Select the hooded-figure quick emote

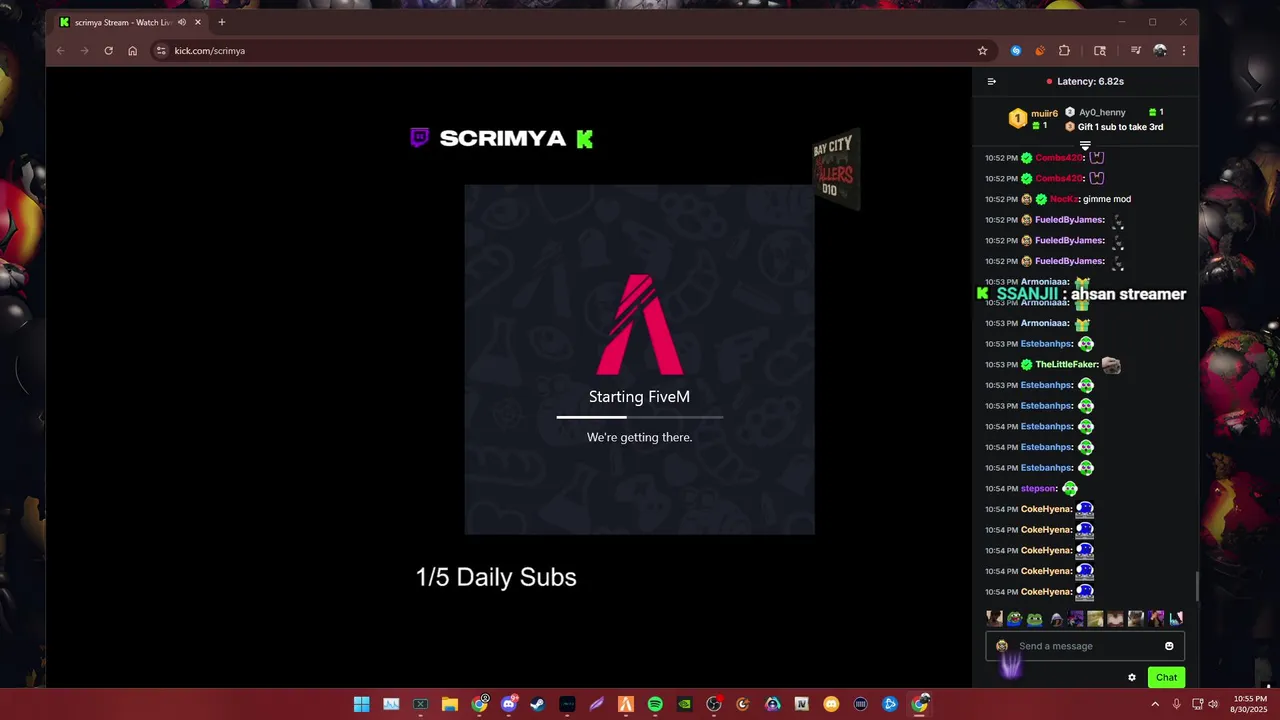pyautogui.click(x=1056, y=619)
